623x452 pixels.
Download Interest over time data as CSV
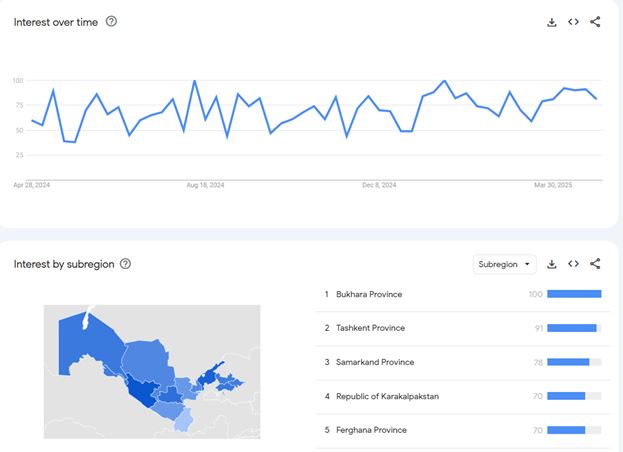click(x=551, y=22)
